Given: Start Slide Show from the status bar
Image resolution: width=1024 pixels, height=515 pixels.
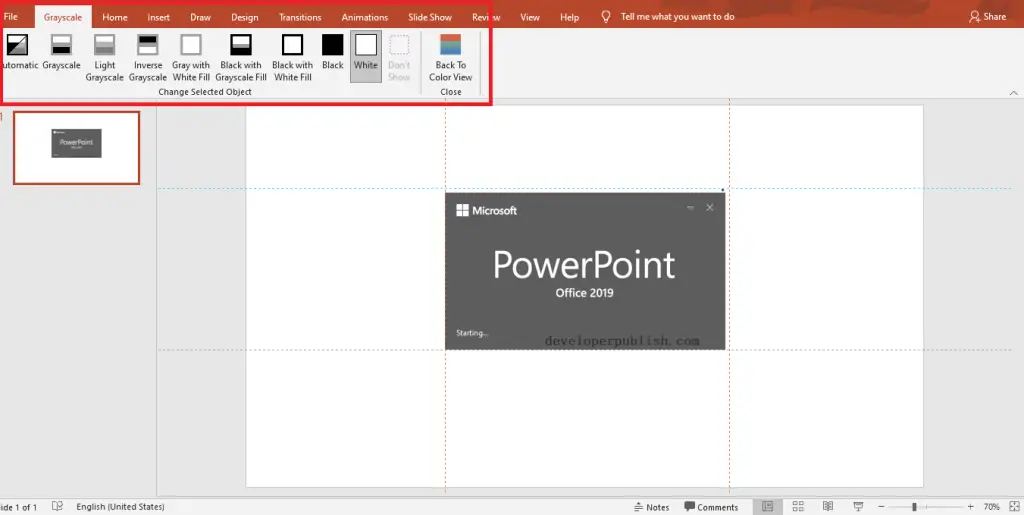Looking at the screenshot, I should click(x=858, y=507).
